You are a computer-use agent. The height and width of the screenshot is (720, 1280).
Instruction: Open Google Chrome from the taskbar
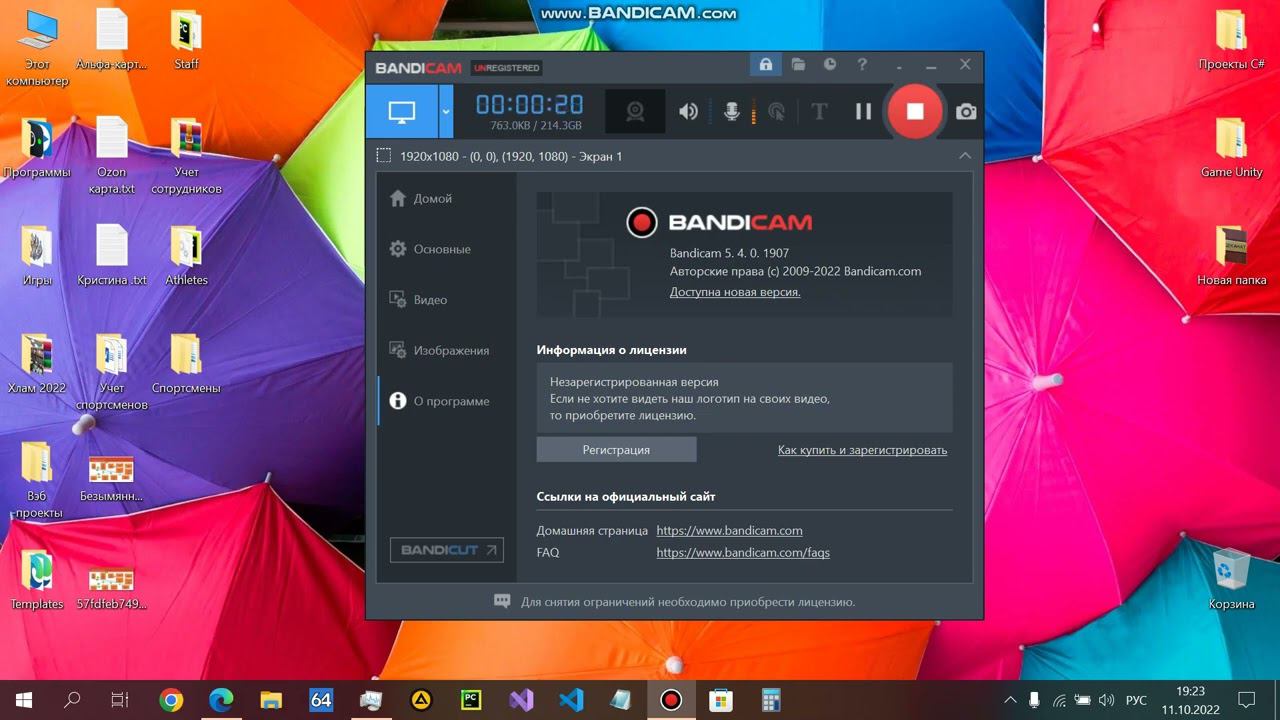pyautogui.click(x=171, y=700)
